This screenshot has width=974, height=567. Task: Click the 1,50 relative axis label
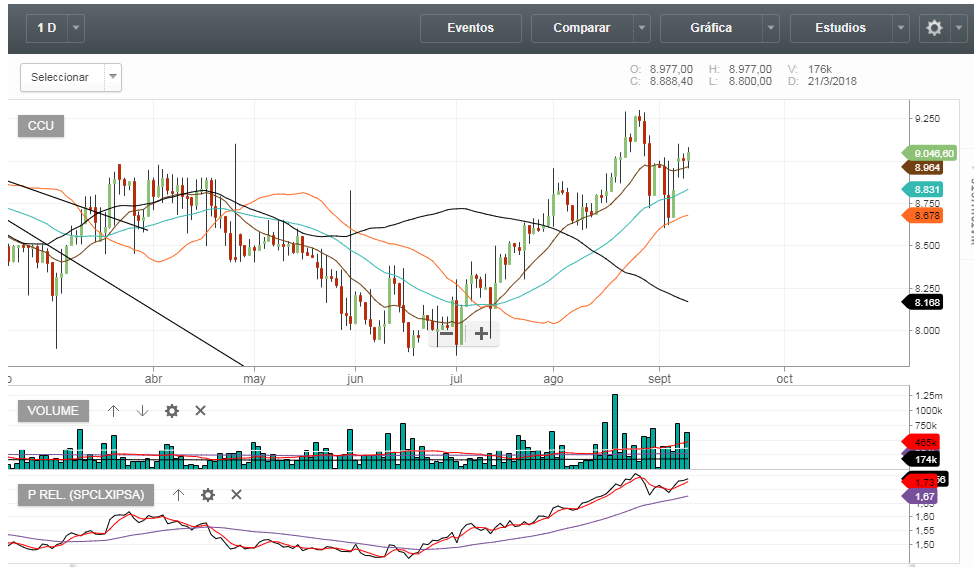[x=925, y=545]
